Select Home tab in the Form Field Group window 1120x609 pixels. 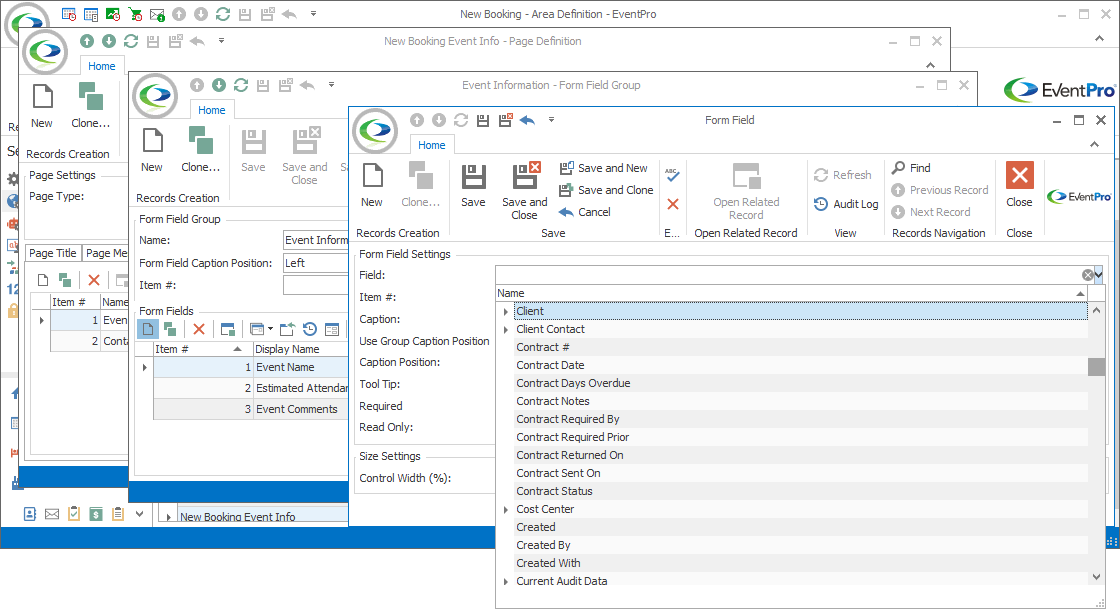tap(211, 110)
